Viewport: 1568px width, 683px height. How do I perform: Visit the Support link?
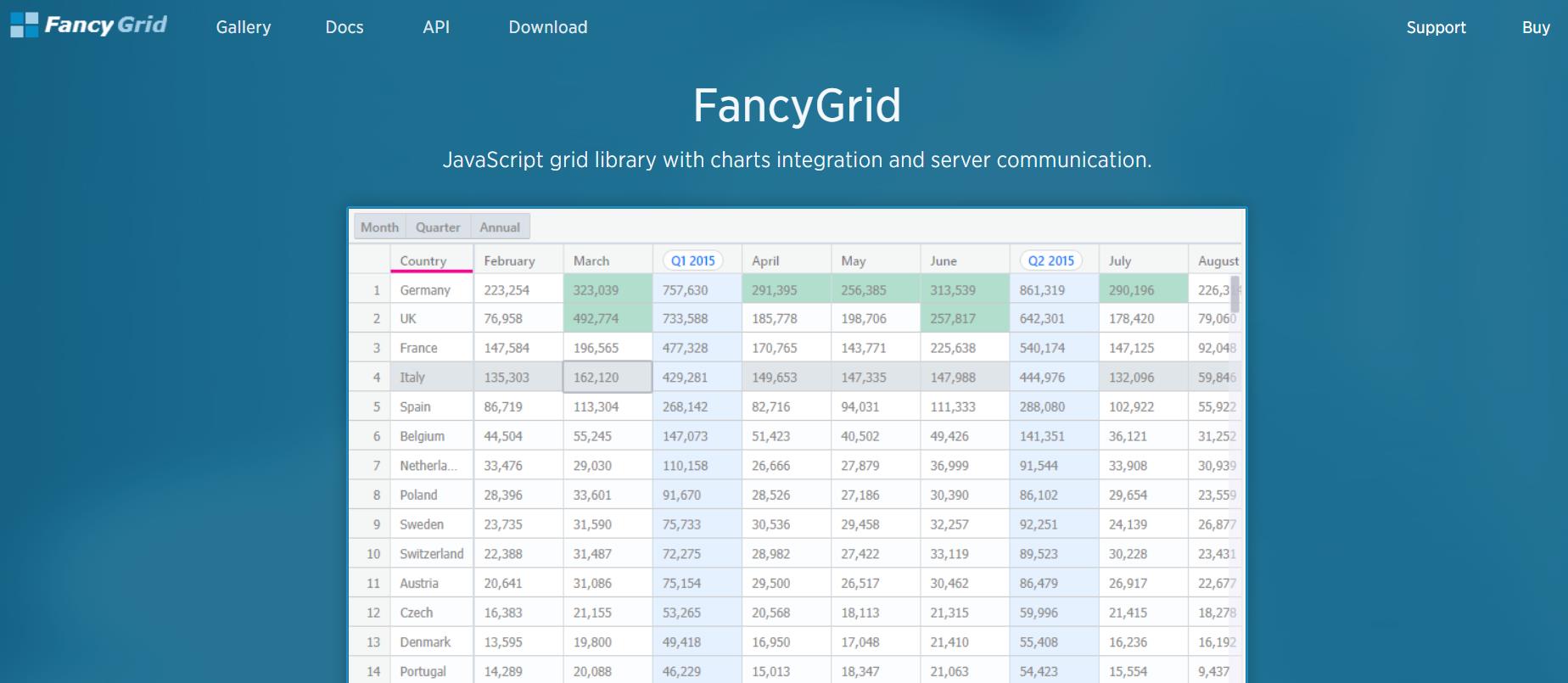tap(1436, 27)
